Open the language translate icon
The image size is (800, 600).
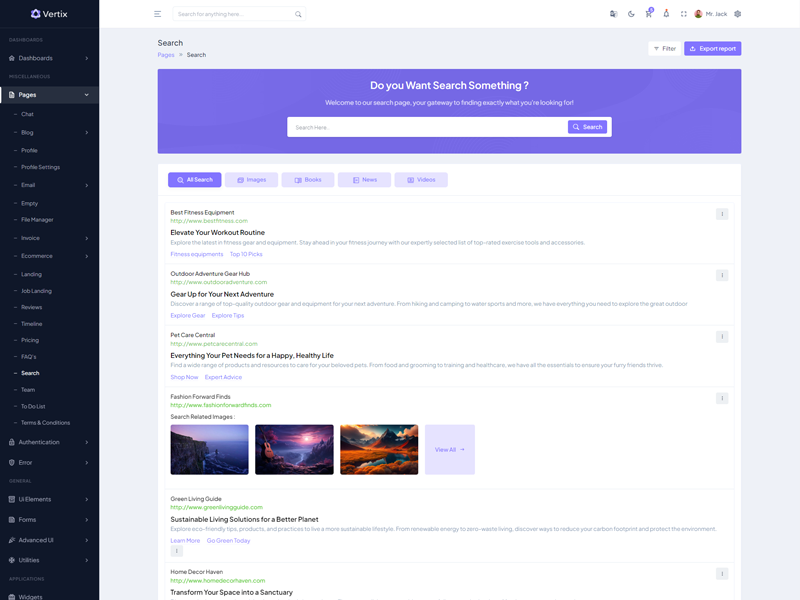click(x=613, y=14)
